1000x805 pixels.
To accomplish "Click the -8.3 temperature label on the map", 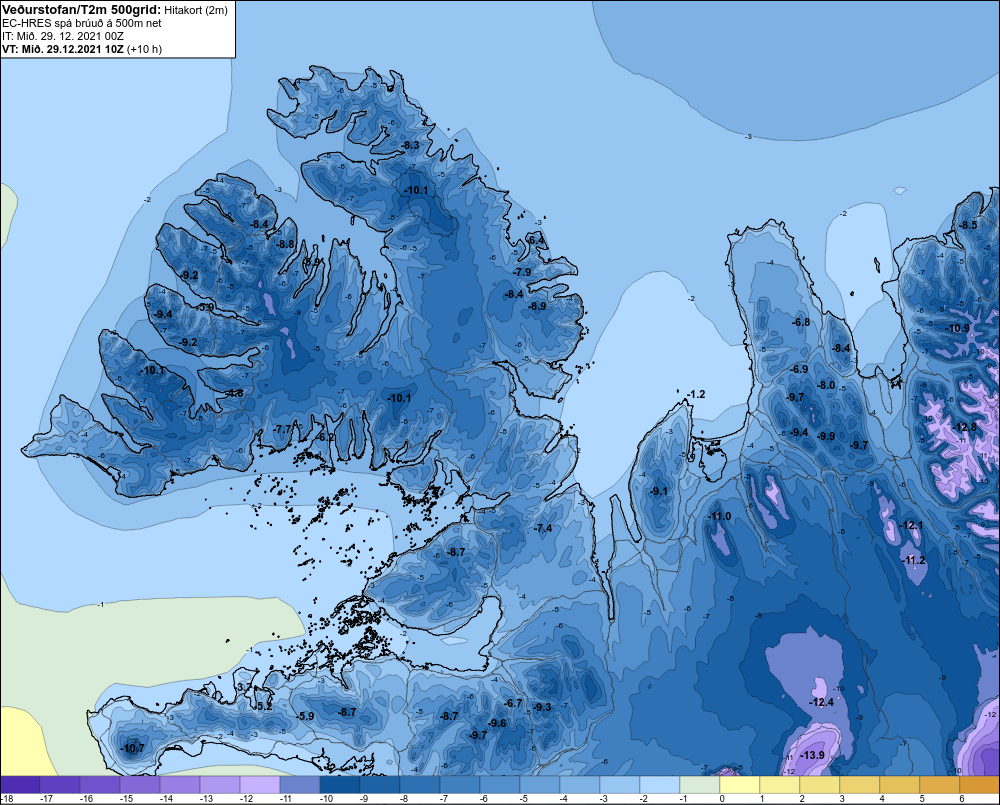I will point(410,145).
